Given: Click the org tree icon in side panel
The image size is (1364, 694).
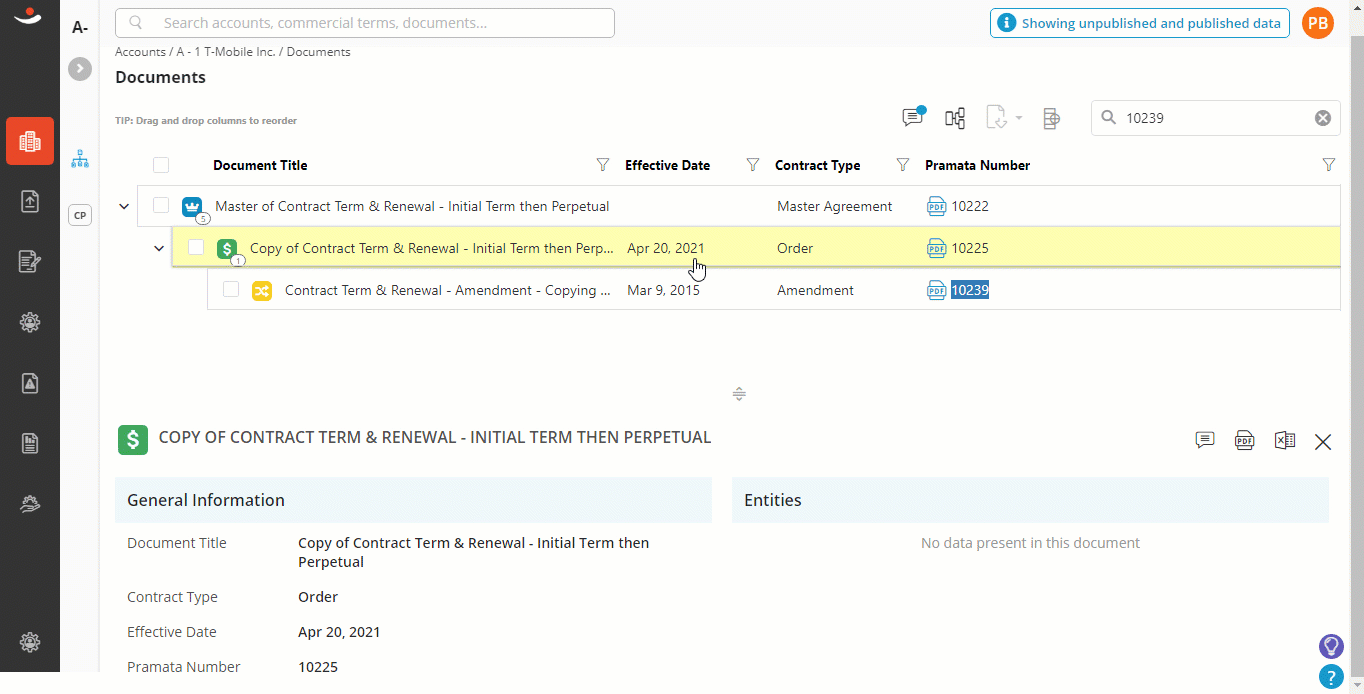Looking at the screenshot, I should [x=80, y=158].
